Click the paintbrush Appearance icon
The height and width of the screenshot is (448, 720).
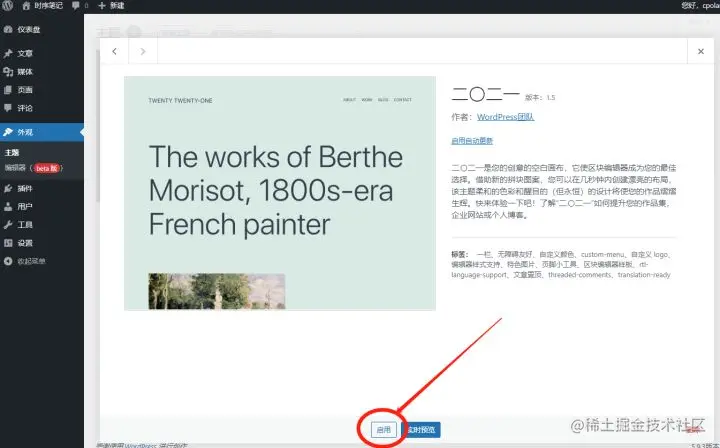pos(8,132)
